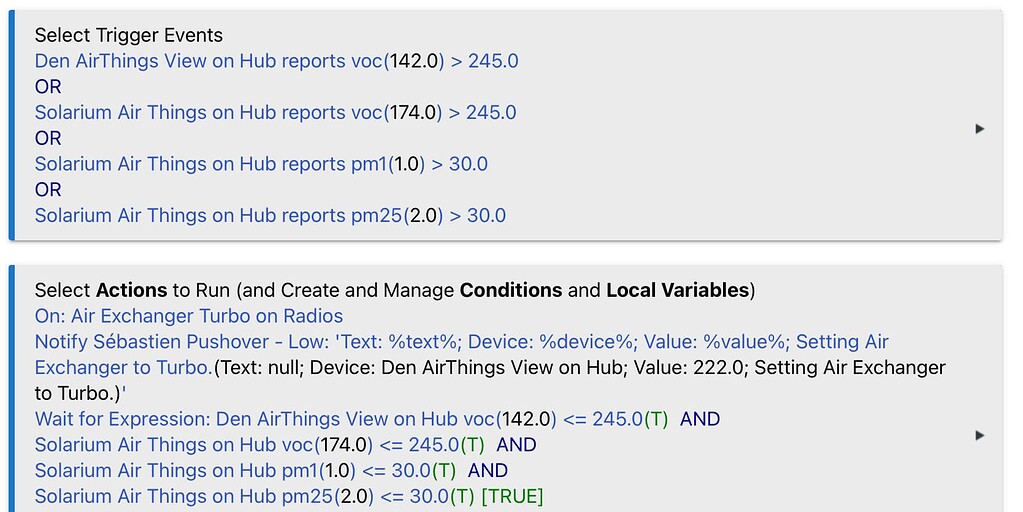Click the Wait for Expression Den AirThings line
1023x512 pixels.
pos(350,419)
